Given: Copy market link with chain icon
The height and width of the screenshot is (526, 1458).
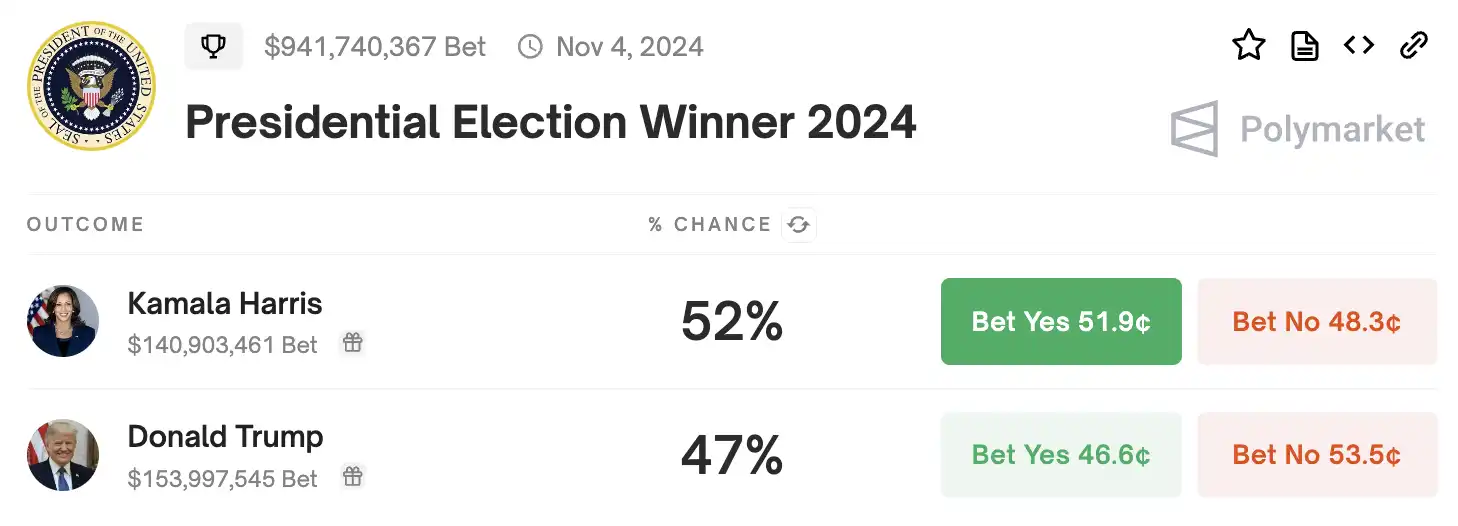Looking at the screenshot, I should (1413, 45).
